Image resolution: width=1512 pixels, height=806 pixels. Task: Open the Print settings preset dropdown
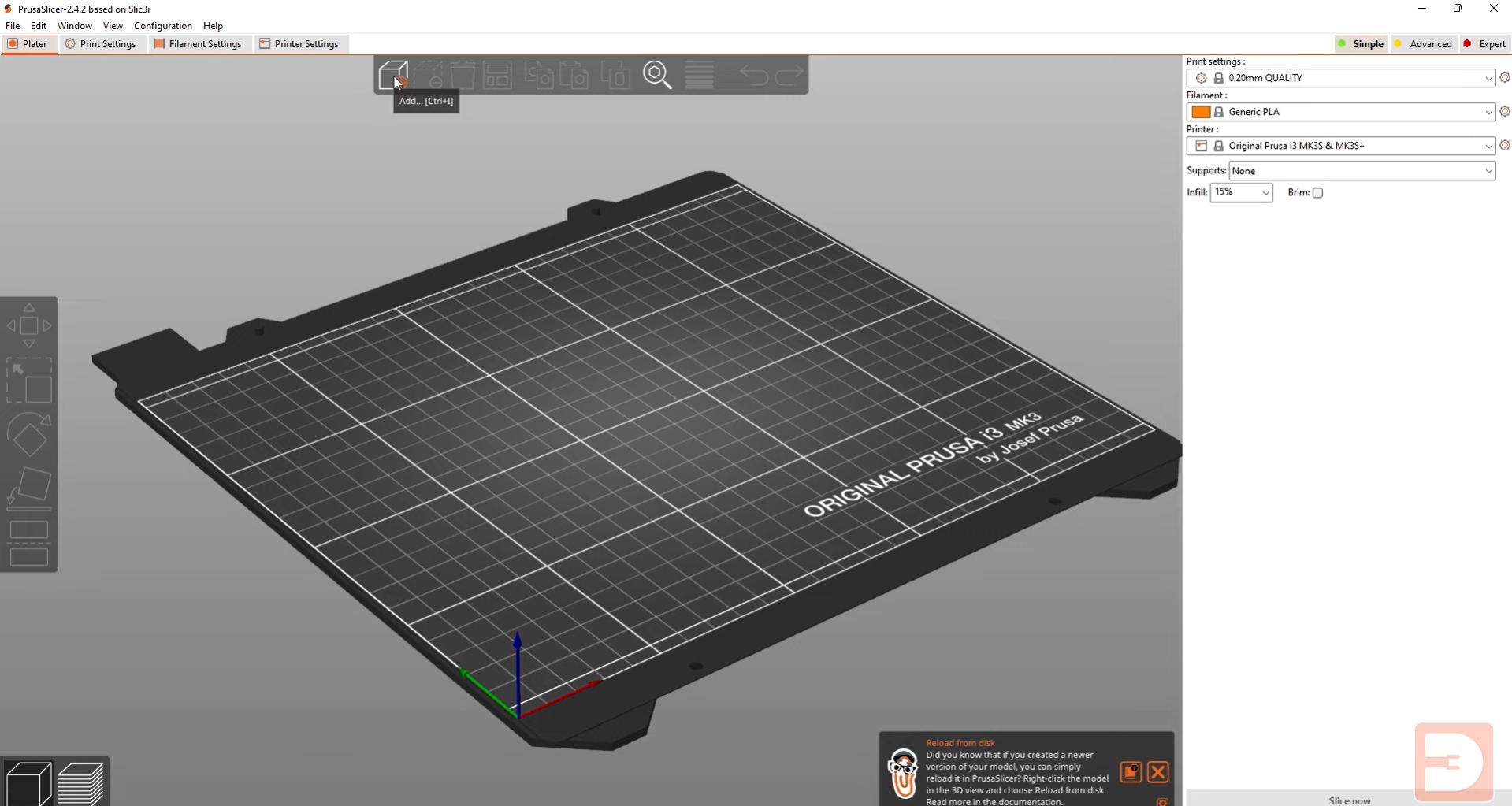[x=1340, y=78]
